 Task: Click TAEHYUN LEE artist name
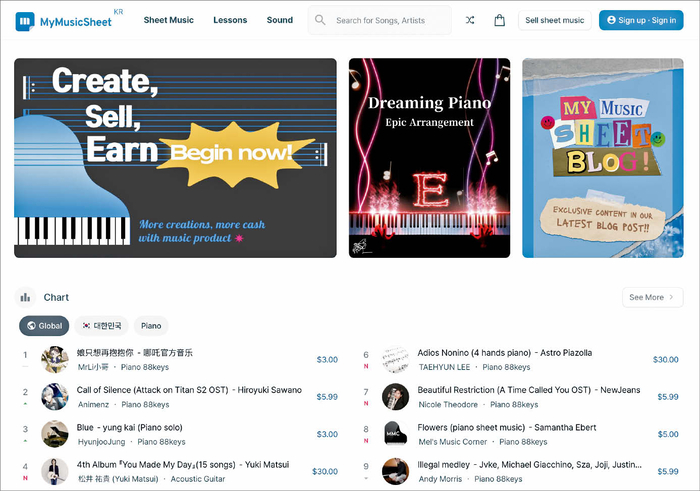[x=444, y=367]
